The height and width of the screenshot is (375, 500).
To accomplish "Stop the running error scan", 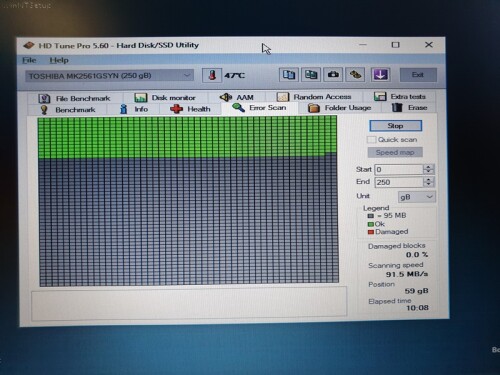I will [396, 126].
